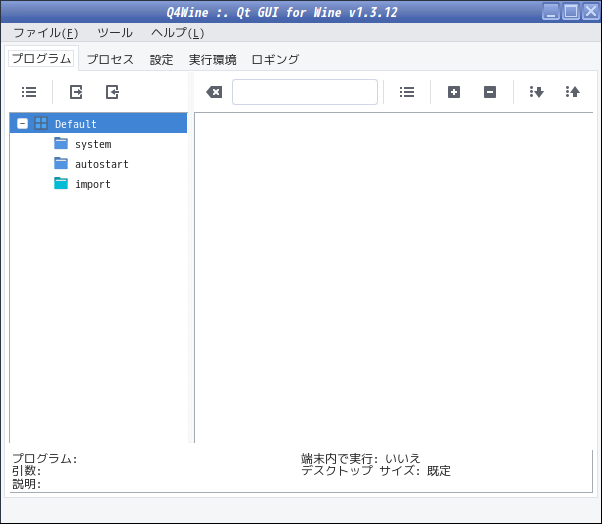Image resolution: width=602 pixels, height=524 pixels.
Task: Toggle list view for program icons
Action: pyautogui.click(x=407, y=92)
